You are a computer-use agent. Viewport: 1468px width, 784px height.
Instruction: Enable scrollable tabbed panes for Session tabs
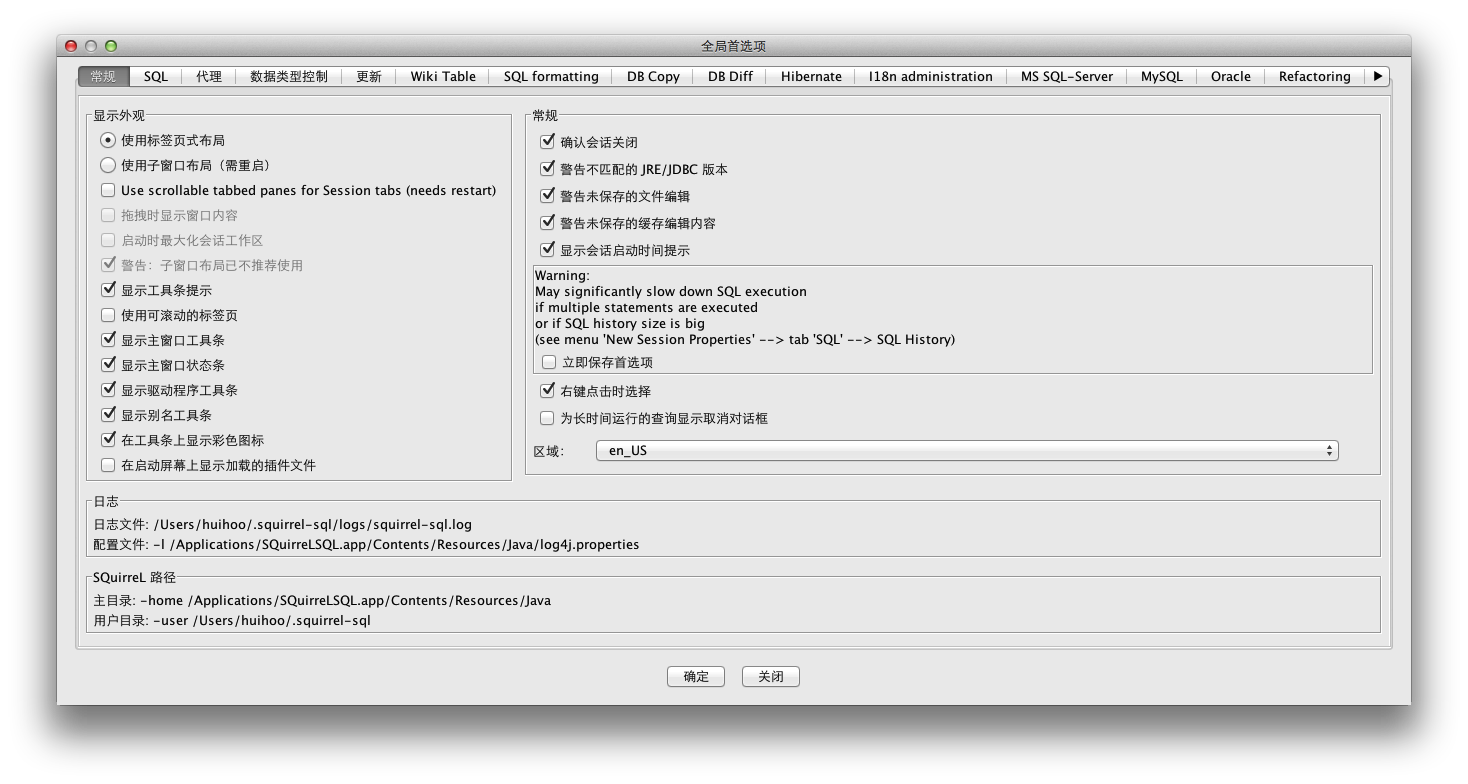tap(108, 191)
